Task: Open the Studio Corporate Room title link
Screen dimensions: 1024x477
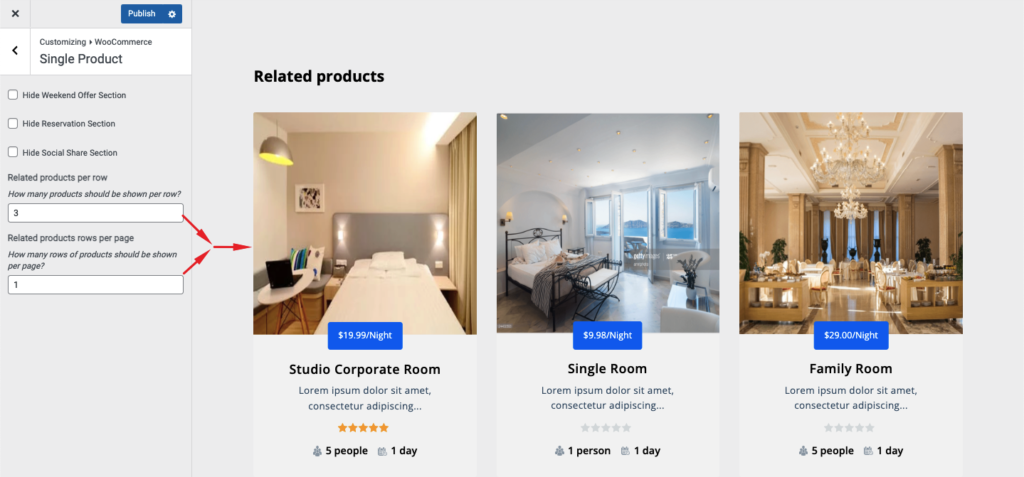Action: [364, 369]
